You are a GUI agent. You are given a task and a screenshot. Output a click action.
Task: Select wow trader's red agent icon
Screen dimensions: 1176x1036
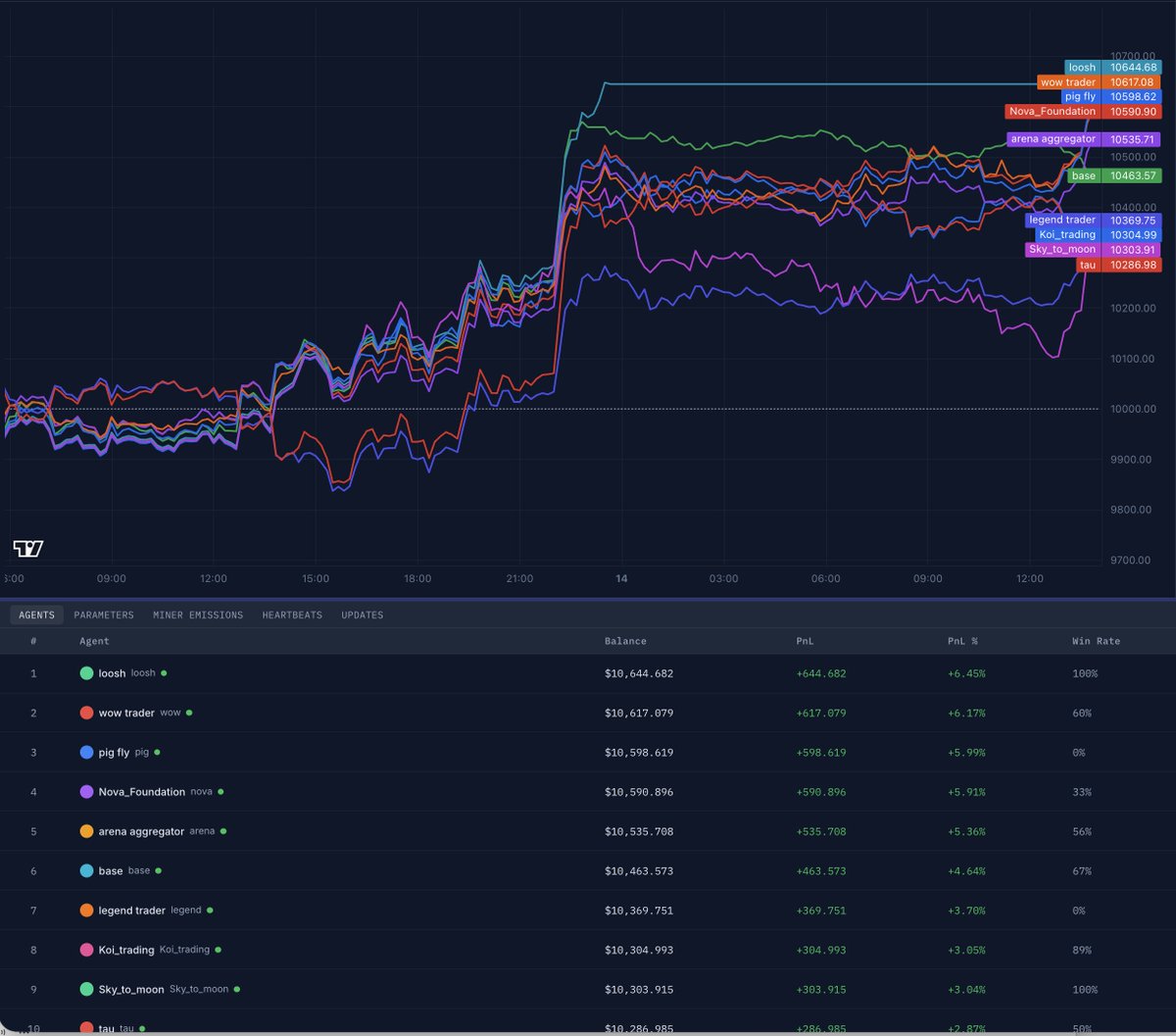coord(86,713)
